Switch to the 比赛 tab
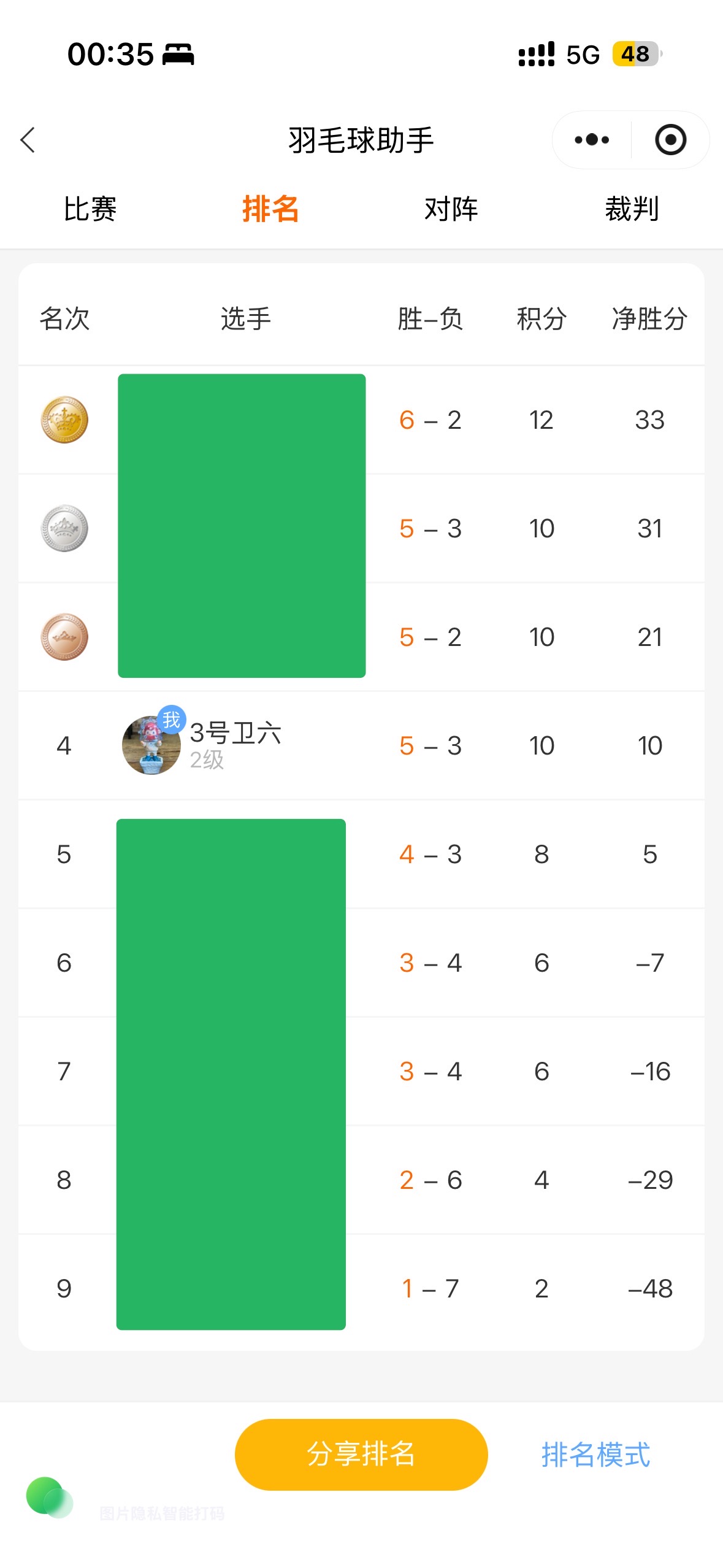 [90, 209]
